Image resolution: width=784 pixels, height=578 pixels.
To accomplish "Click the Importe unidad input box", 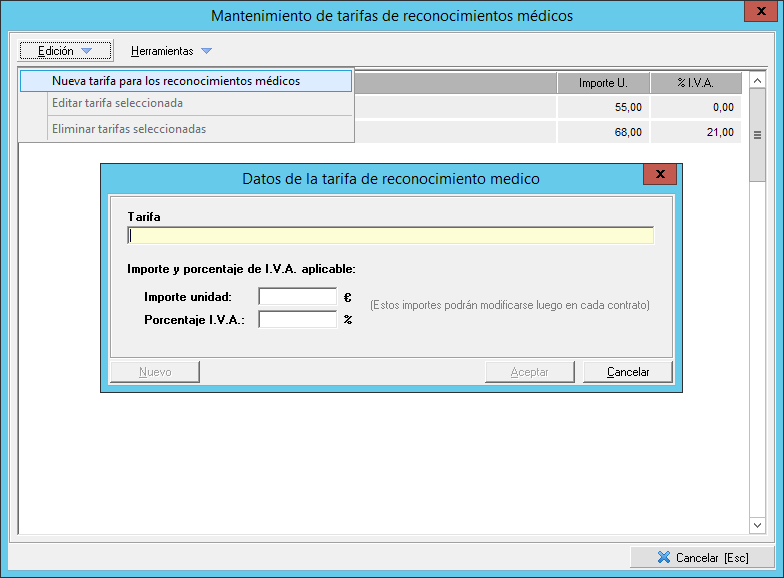I will tap(297, 297).
